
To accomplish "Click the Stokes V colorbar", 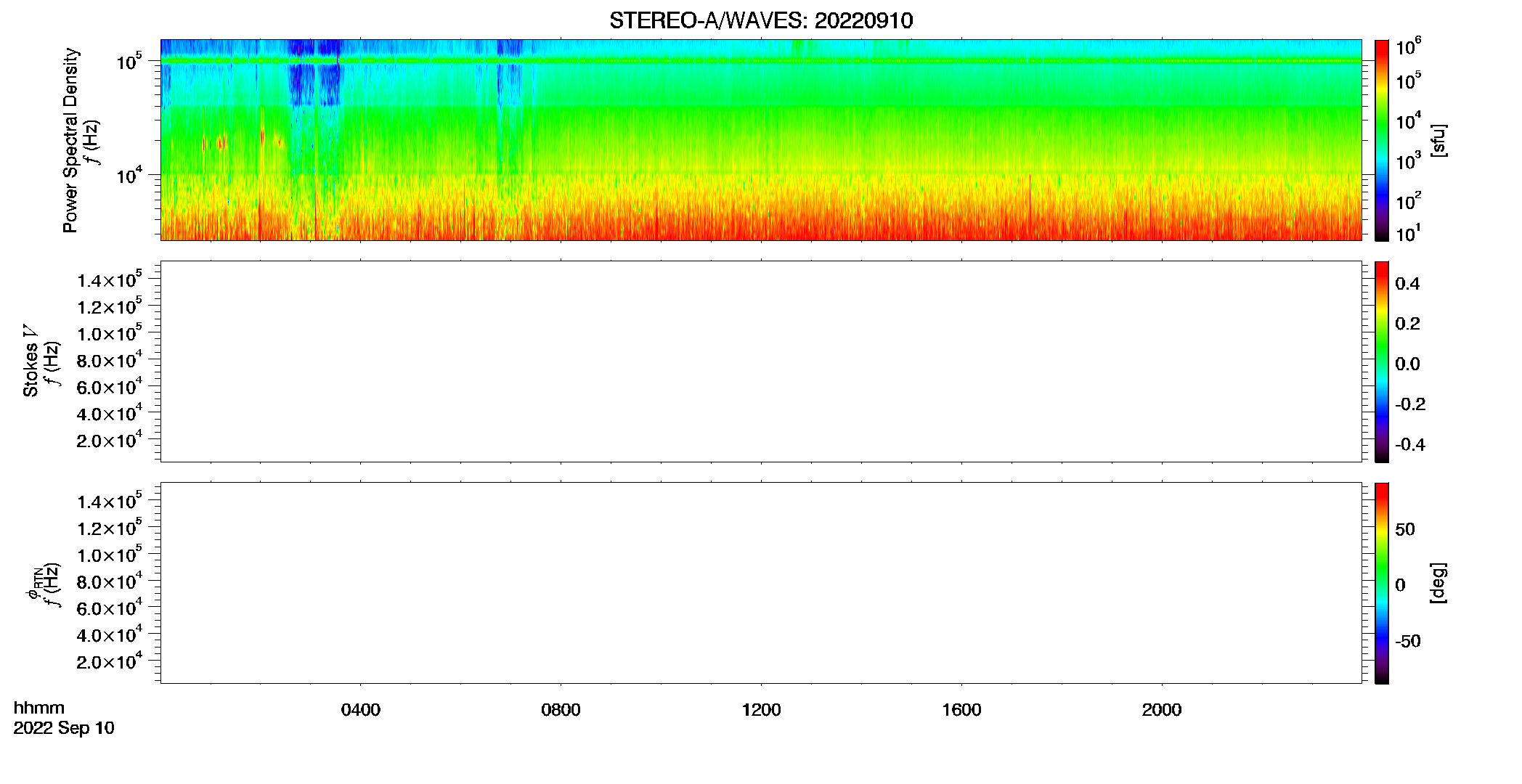I will (x=1382, y=362).
